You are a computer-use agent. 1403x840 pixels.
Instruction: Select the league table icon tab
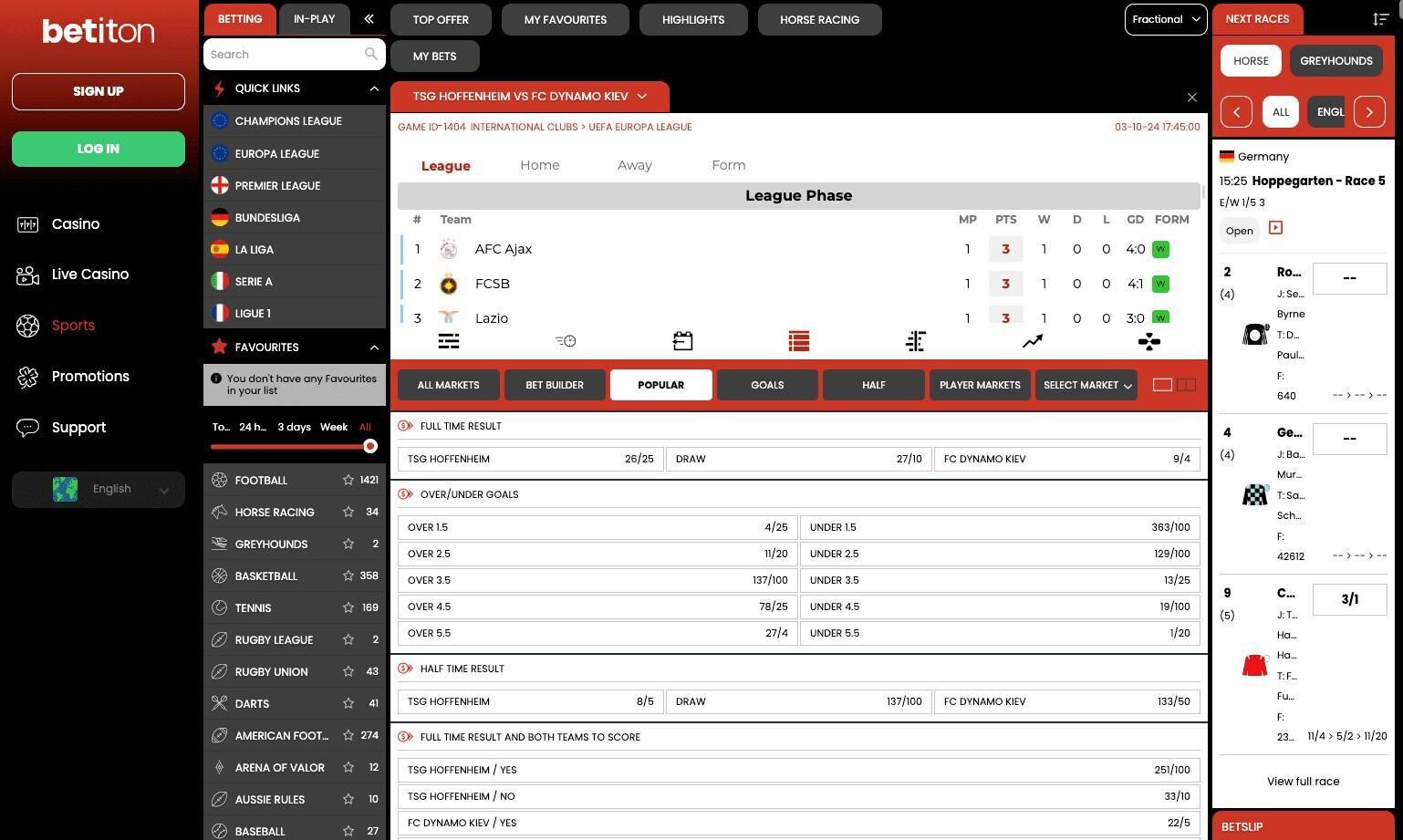[x=799, y=341]
